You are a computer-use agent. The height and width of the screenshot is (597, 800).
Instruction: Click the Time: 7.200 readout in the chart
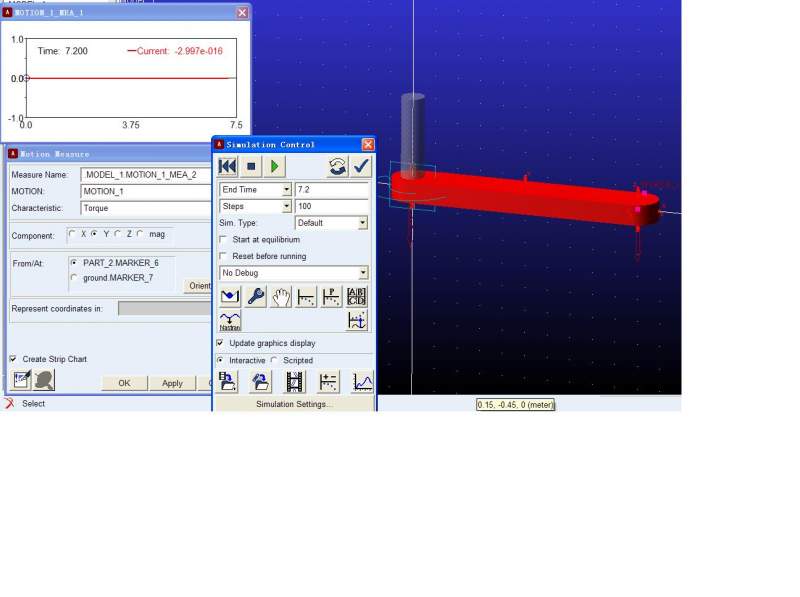click(x=63, y=51)
